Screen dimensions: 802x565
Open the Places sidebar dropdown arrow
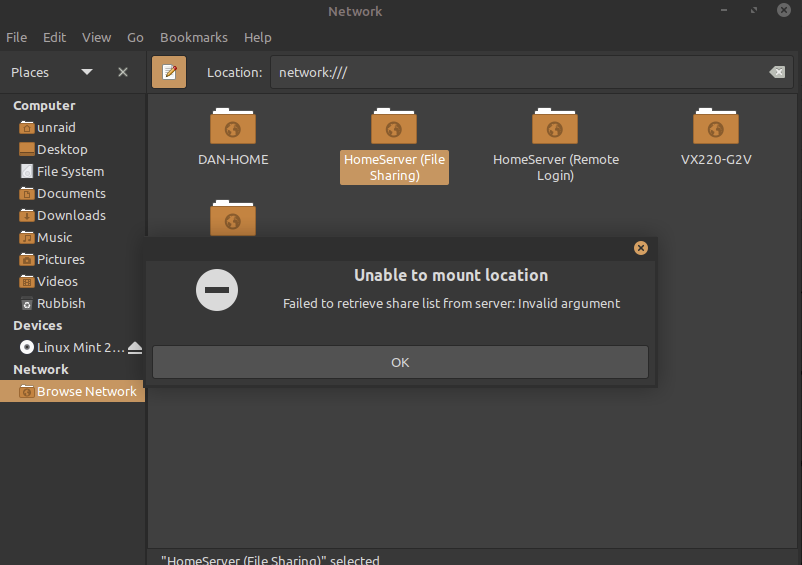coord(87,72)
